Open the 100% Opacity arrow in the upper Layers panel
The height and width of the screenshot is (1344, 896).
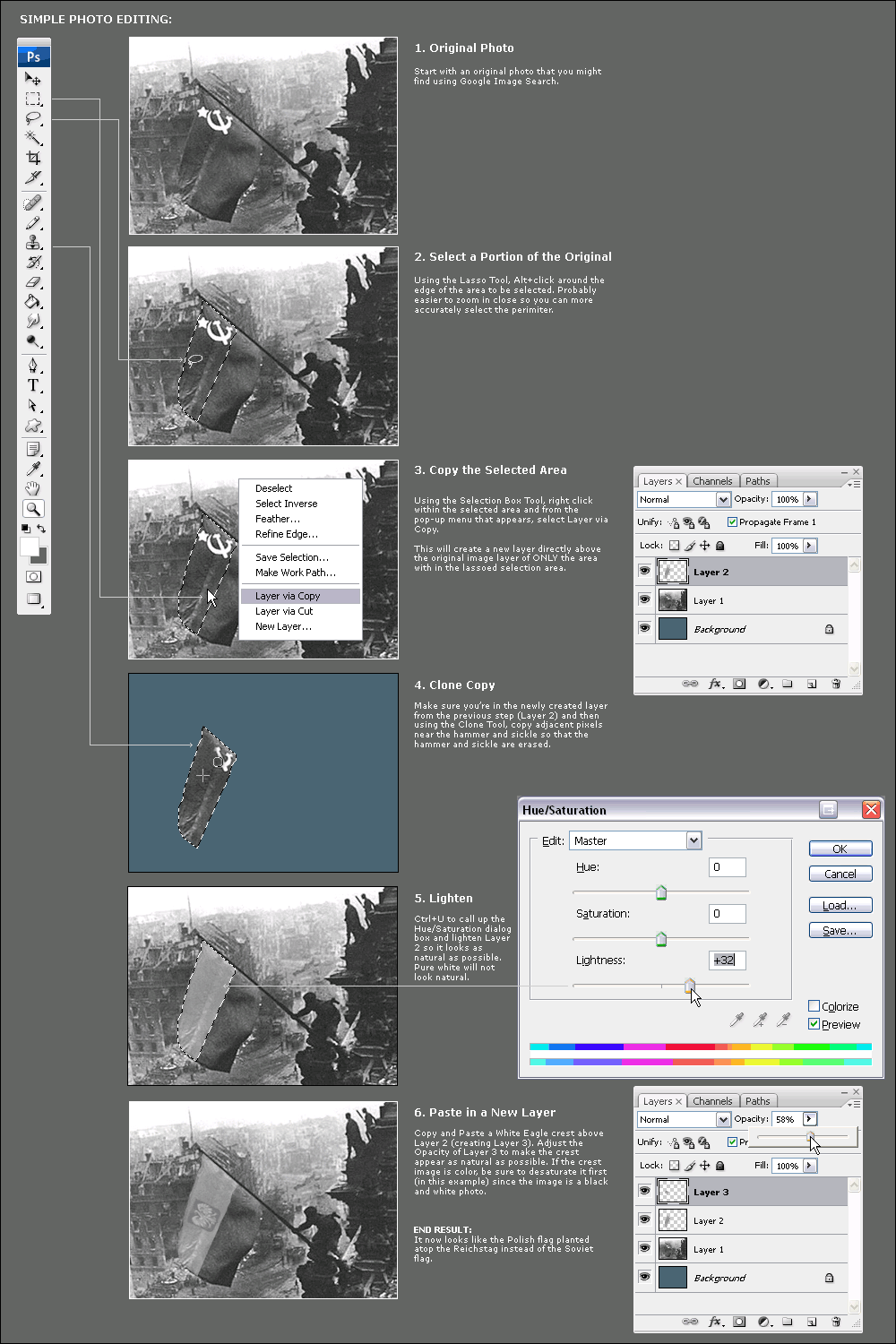tap(809, 499)
